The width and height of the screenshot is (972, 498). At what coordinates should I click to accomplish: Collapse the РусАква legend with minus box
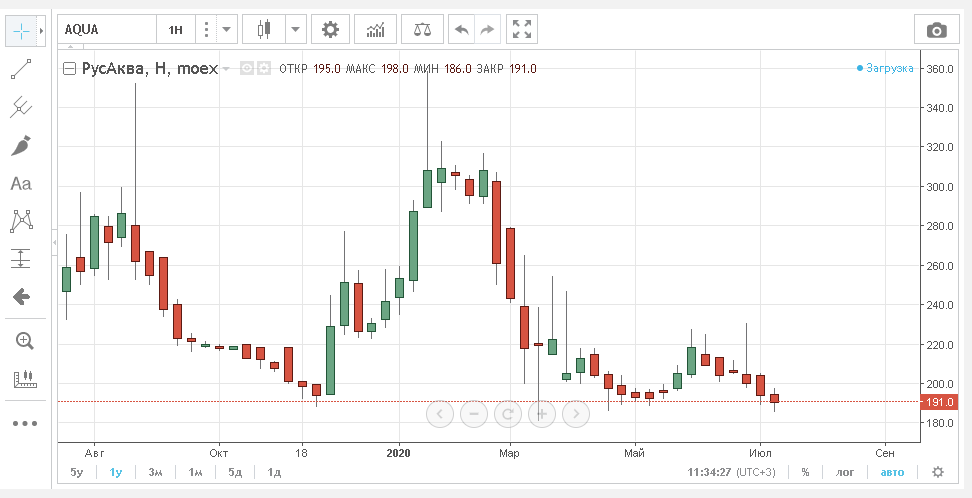tap(69, 68)
